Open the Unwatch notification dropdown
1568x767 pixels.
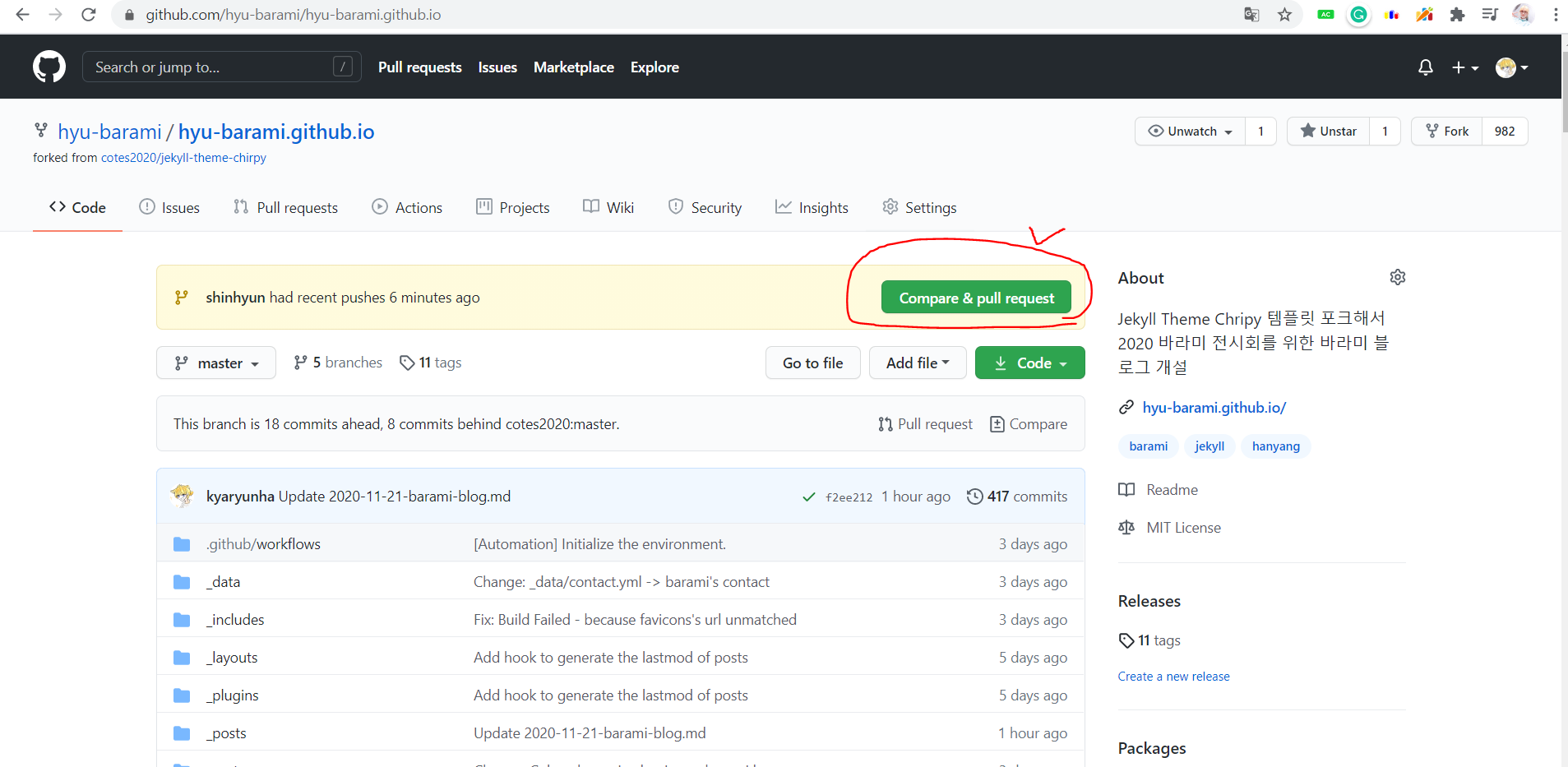pos(1191,132)
